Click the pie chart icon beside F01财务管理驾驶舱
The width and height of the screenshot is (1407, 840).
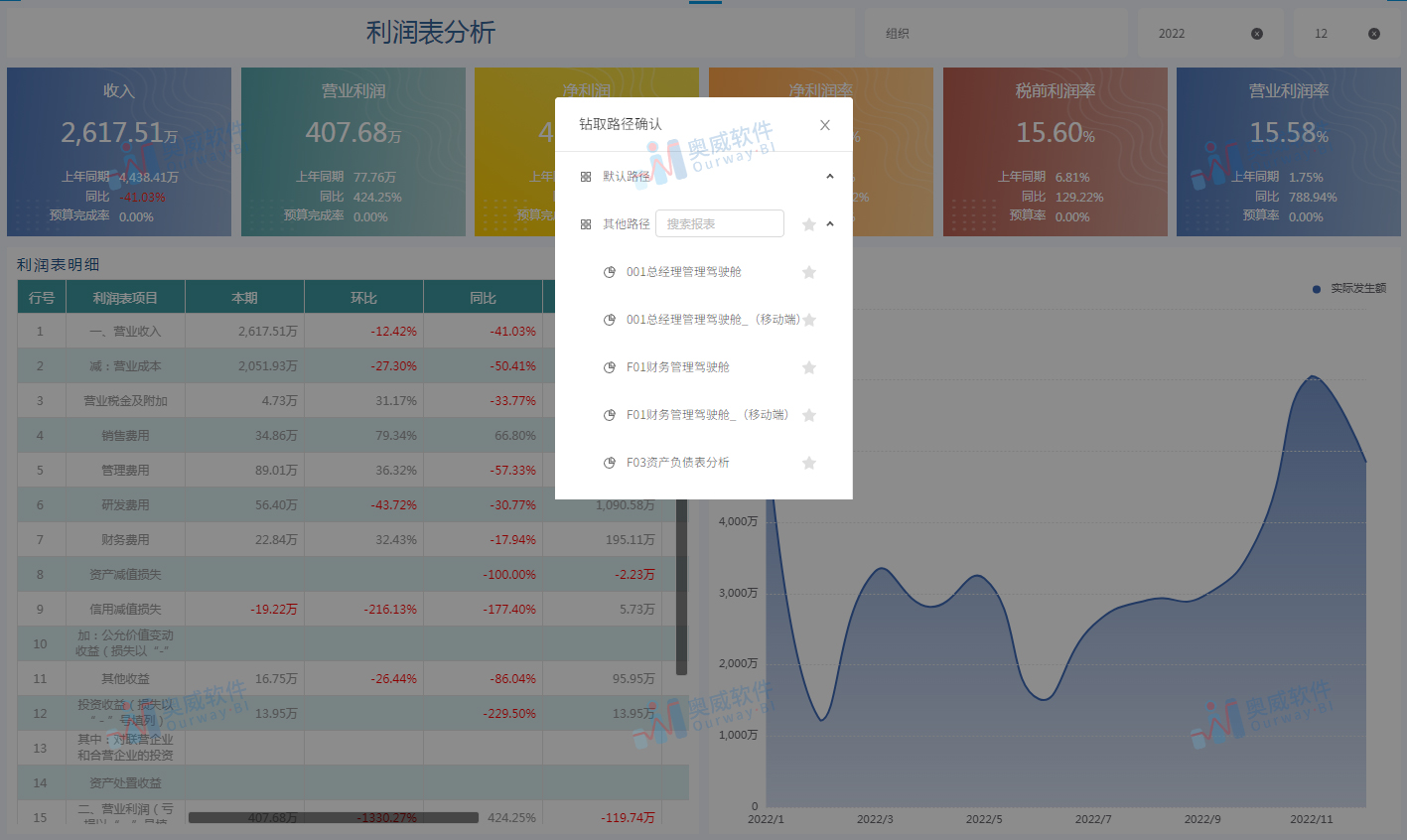(609, 366)
